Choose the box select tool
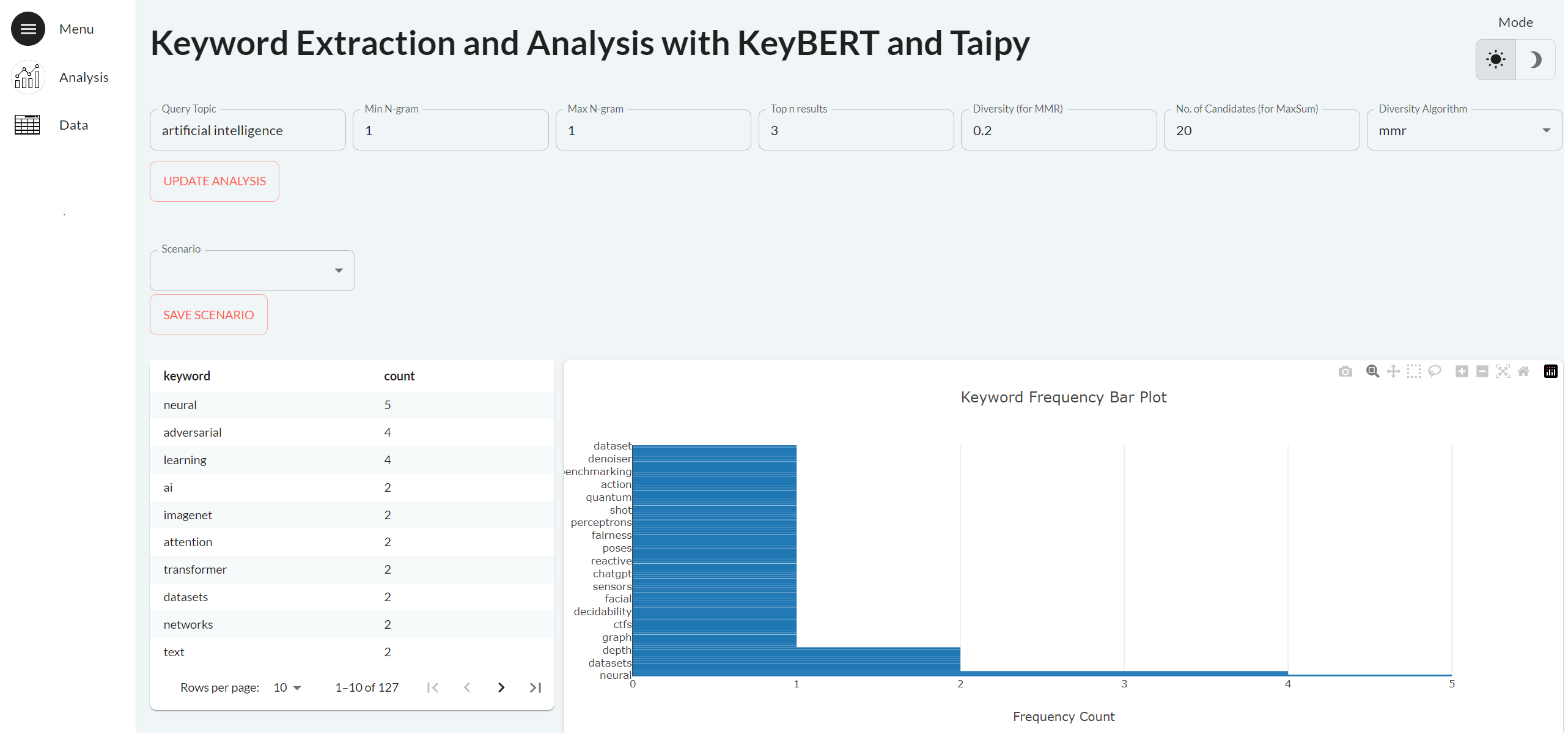The width and height of the screenshot is (1568, 740). click(x=1413, y=371)
